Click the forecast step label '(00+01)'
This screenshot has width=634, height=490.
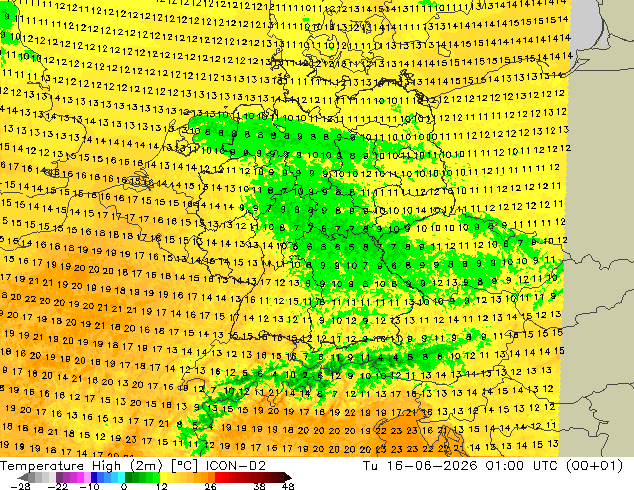594,466
